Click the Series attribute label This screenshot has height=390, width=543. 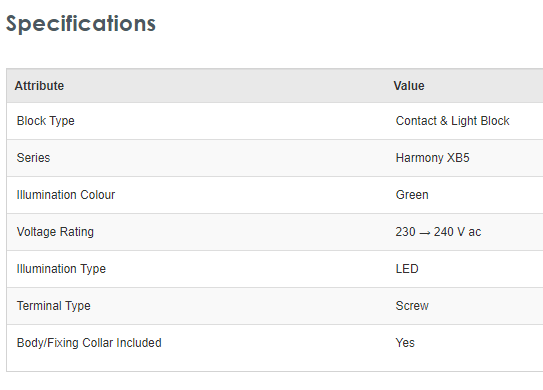pos(33,158)
